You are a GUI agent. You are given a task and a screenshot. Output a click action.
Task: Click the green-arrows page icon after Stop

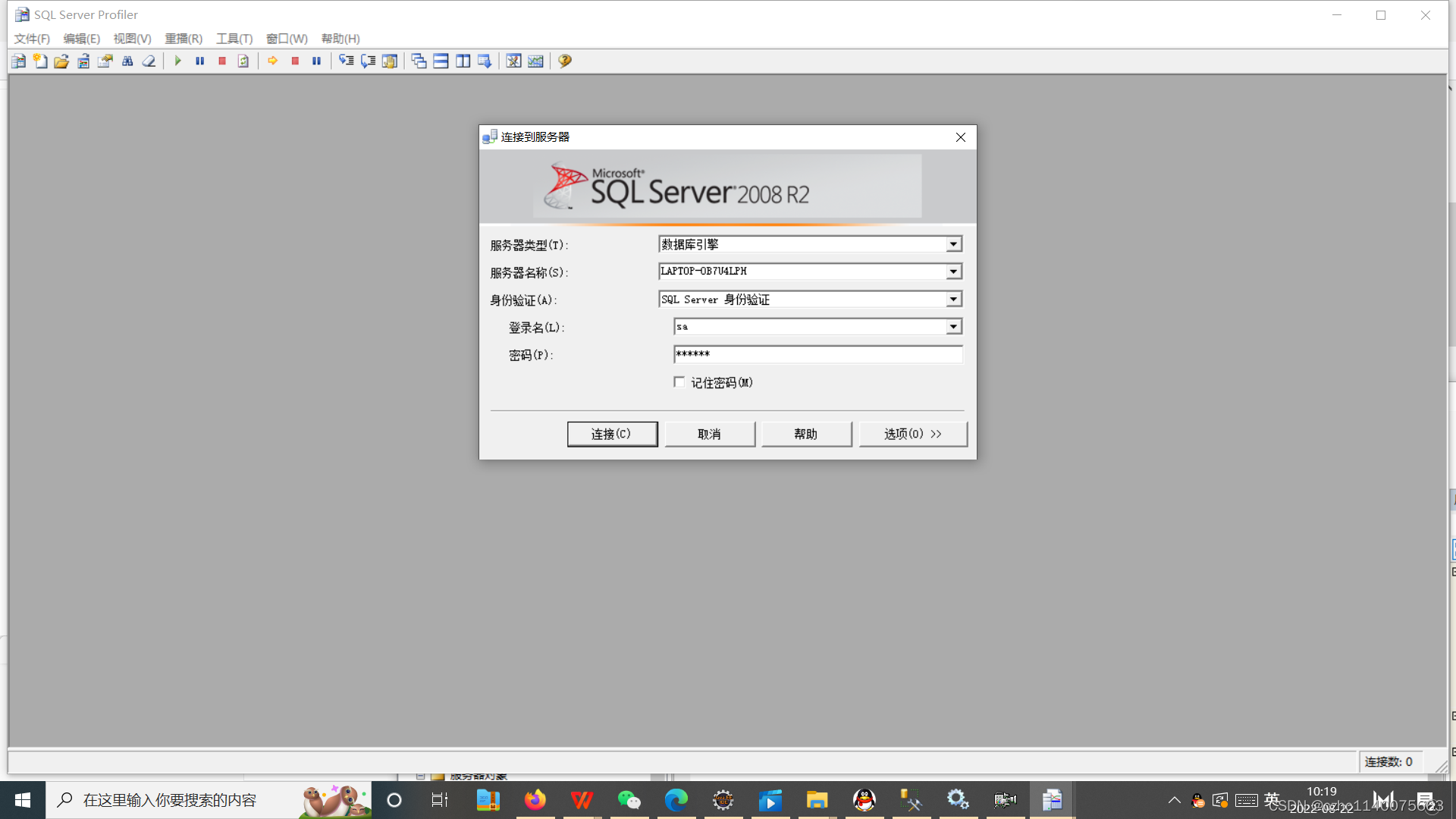point(243,61)
